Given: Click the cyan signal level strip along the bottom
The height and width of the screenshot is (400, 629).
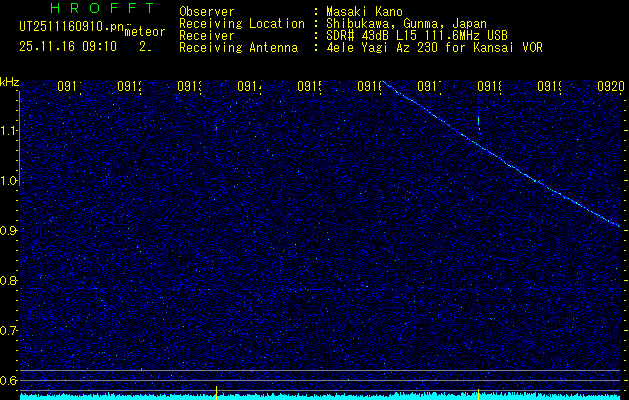Looking at the screenshot, I should click(320, 397).
